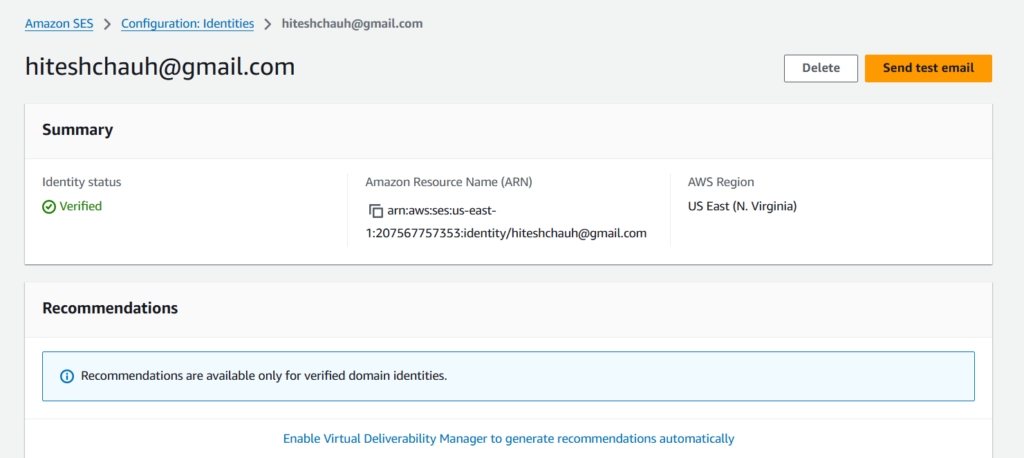The image size is (1024, 458).
Task: Click the US East (N. Virginia) region value
Action: 742,207
